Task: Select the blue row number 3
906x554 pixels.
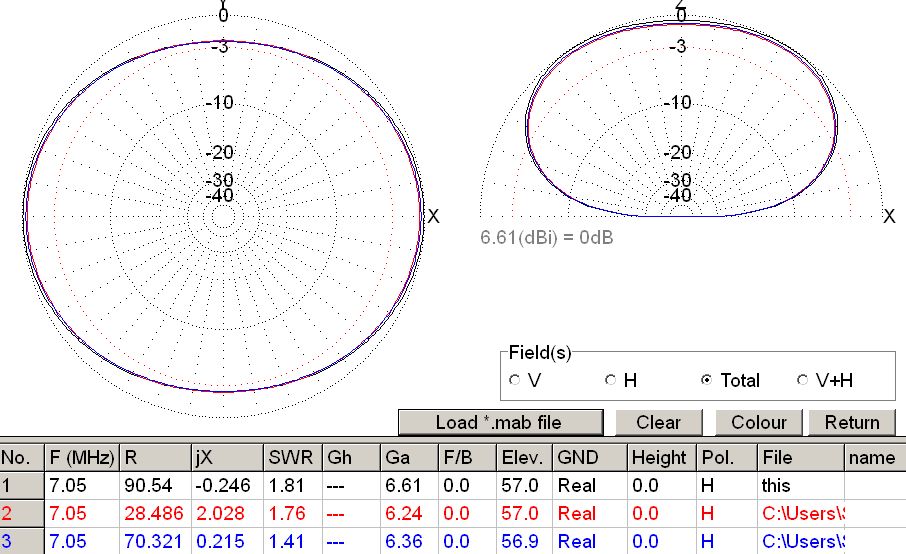Action: click(22, 541)
